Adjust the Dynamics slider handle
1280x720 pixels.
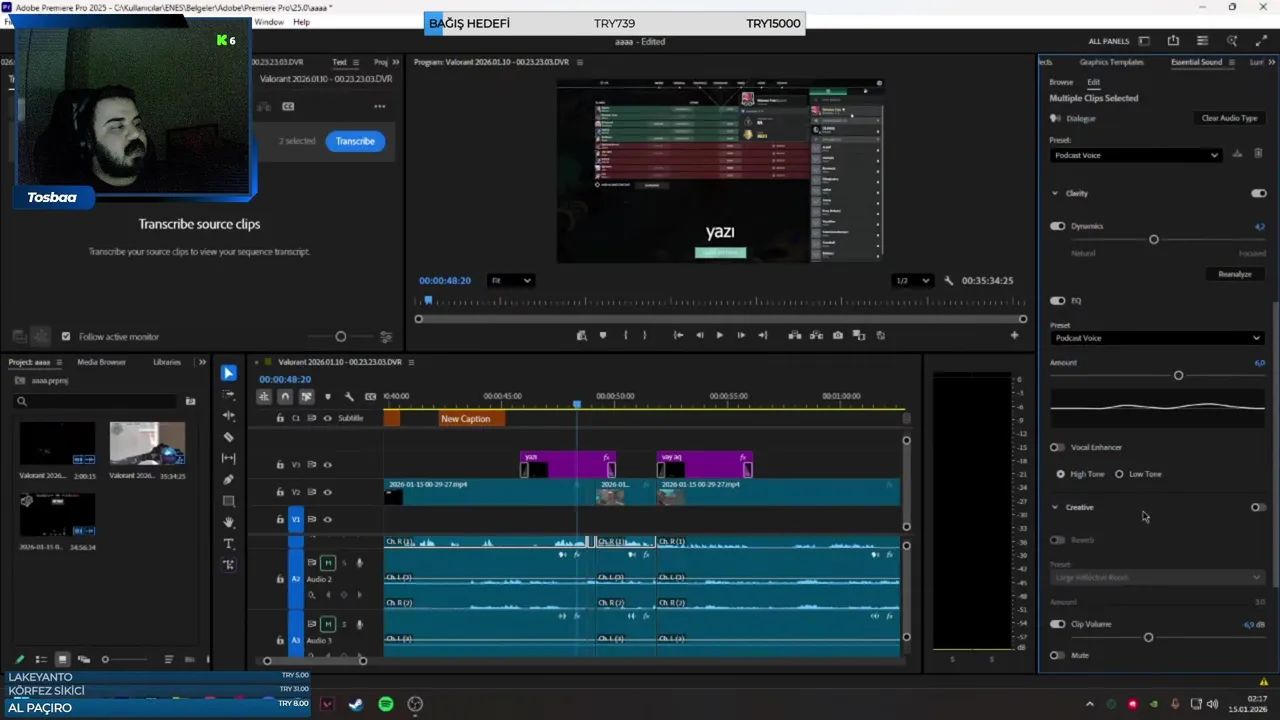[x=1154, y=240]
